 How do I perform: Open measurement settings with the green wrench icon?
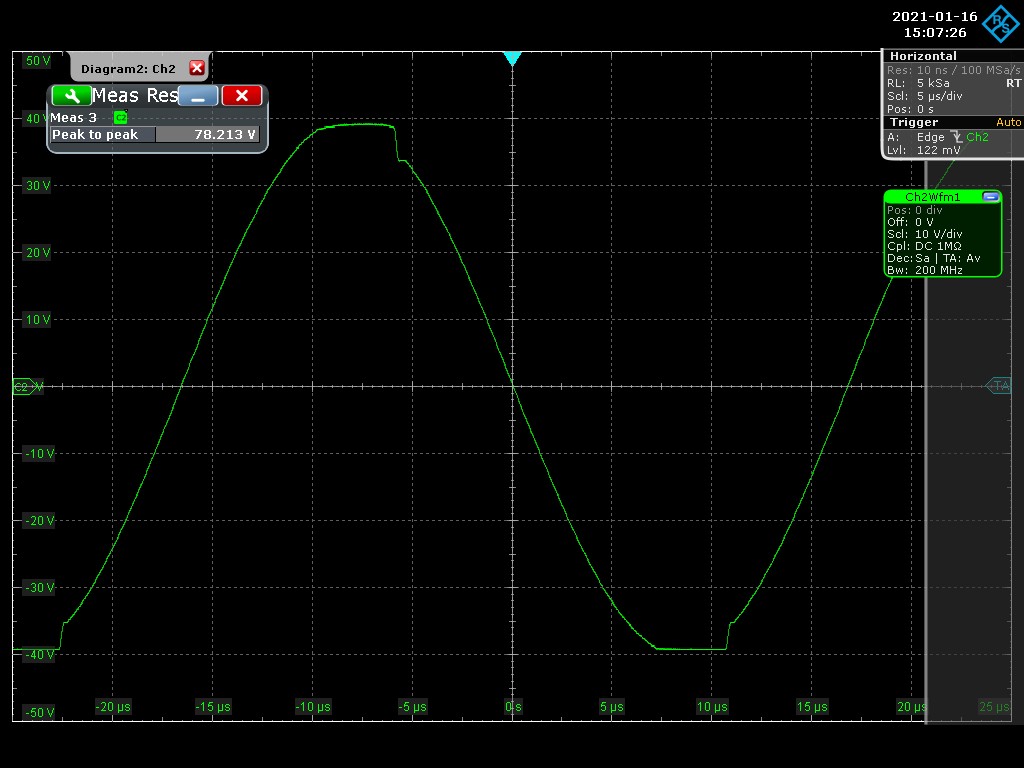coord(71,96)
